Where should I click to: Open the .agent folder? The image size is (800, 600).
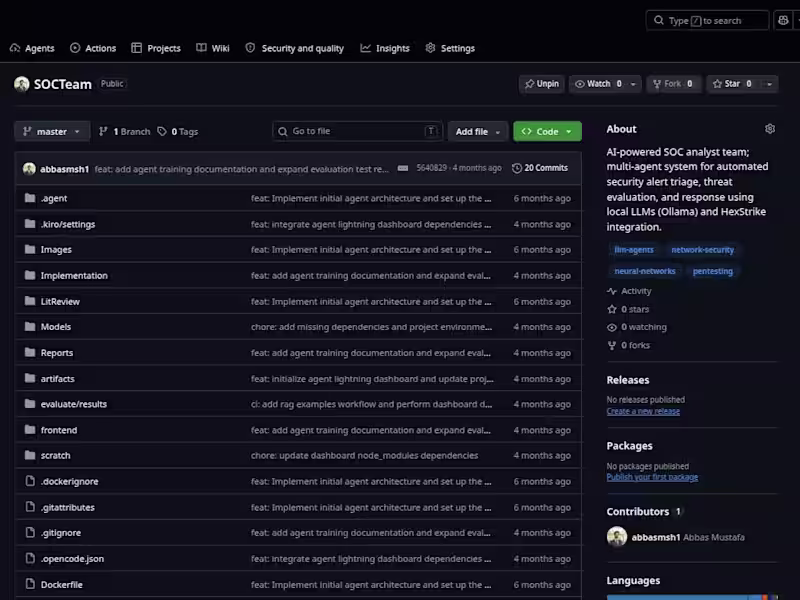point(54,198)
